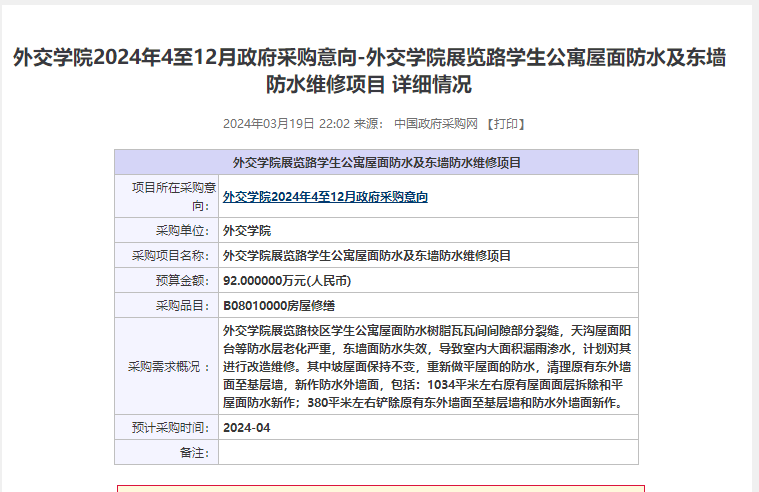The image size is (759, 492).
Task: Click the 外交学院 purchasing unit value
Action: coord(247,230)
